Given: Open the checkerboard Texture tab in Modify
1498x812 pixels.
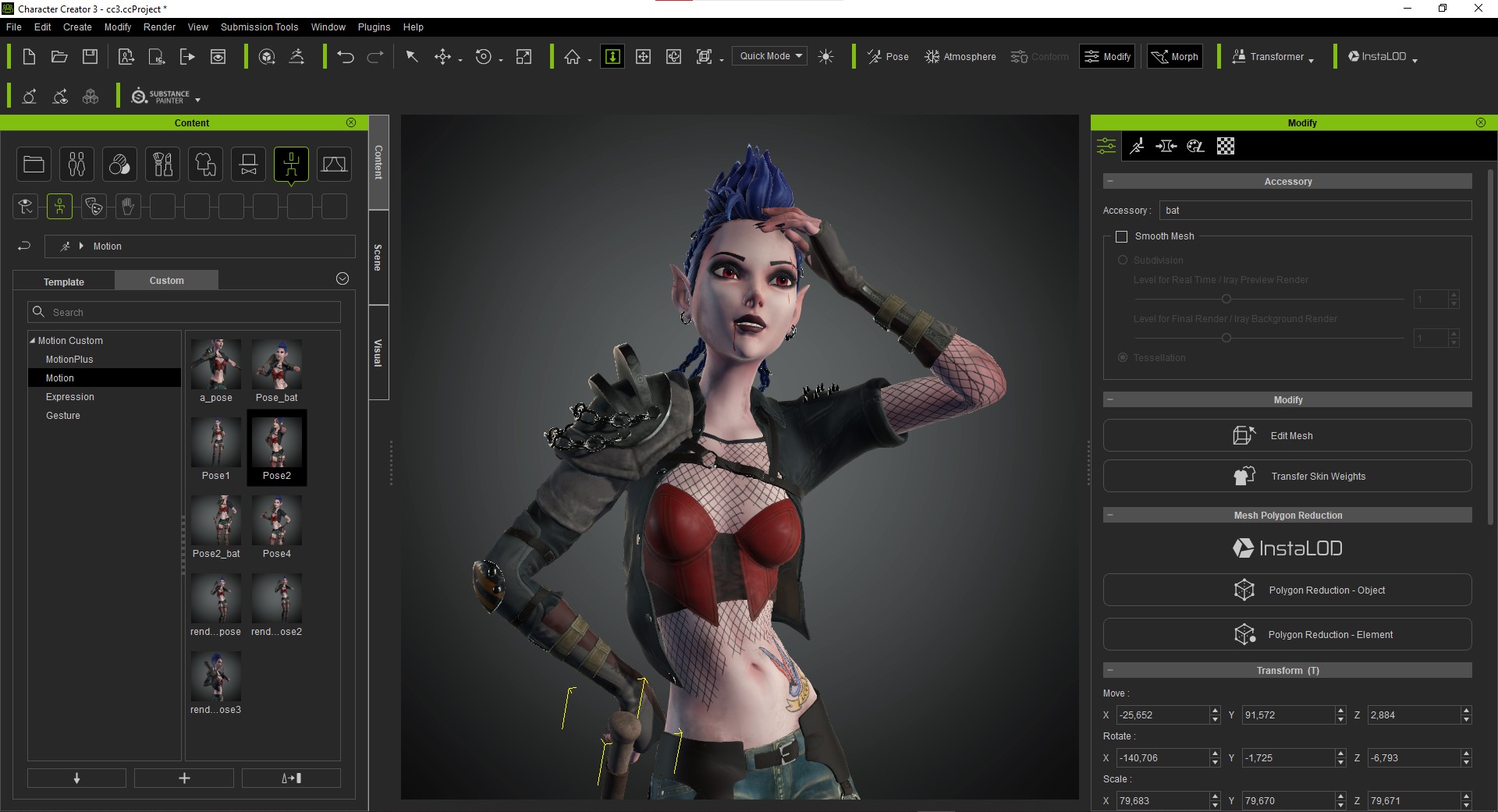Looking at the screenshot, I should pos(1226,146).
